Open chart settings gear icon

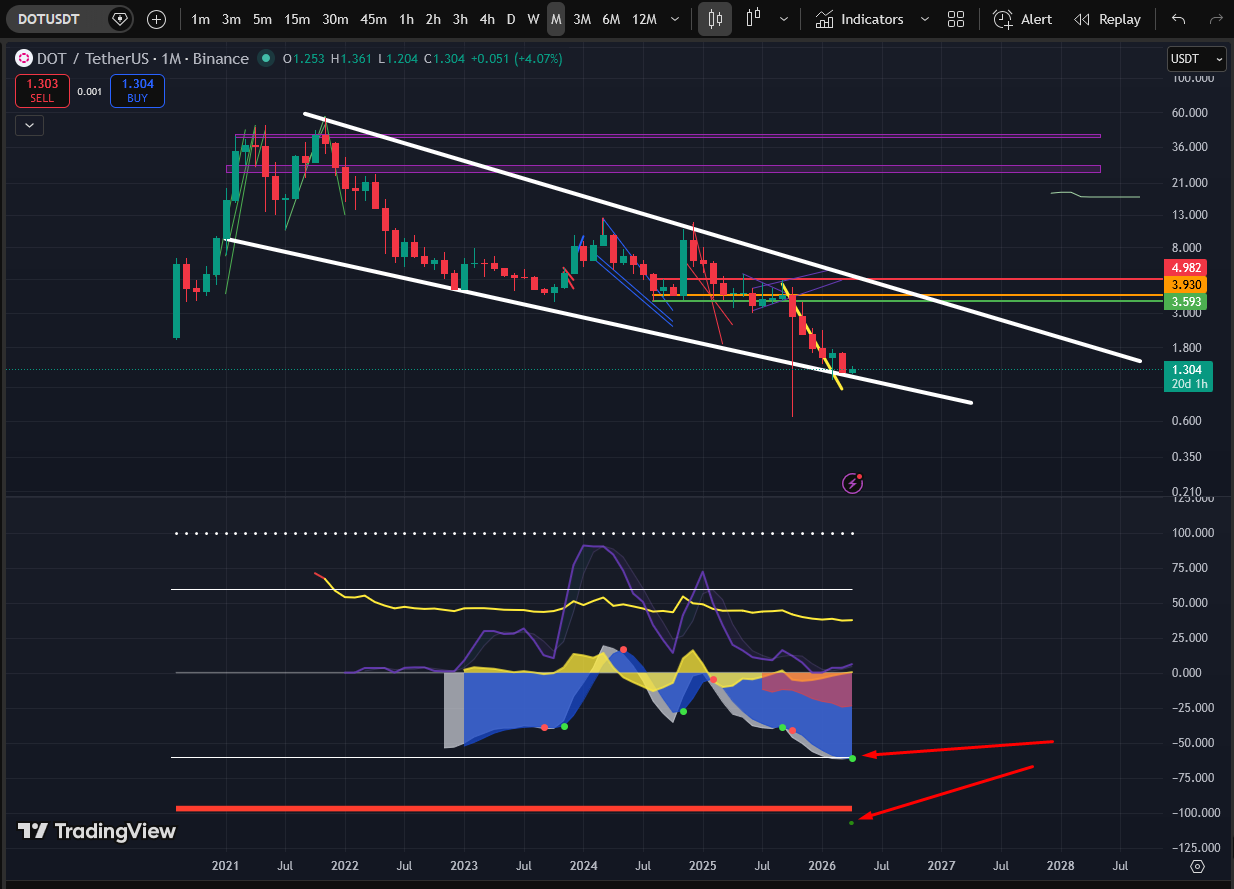point(1198,866)
